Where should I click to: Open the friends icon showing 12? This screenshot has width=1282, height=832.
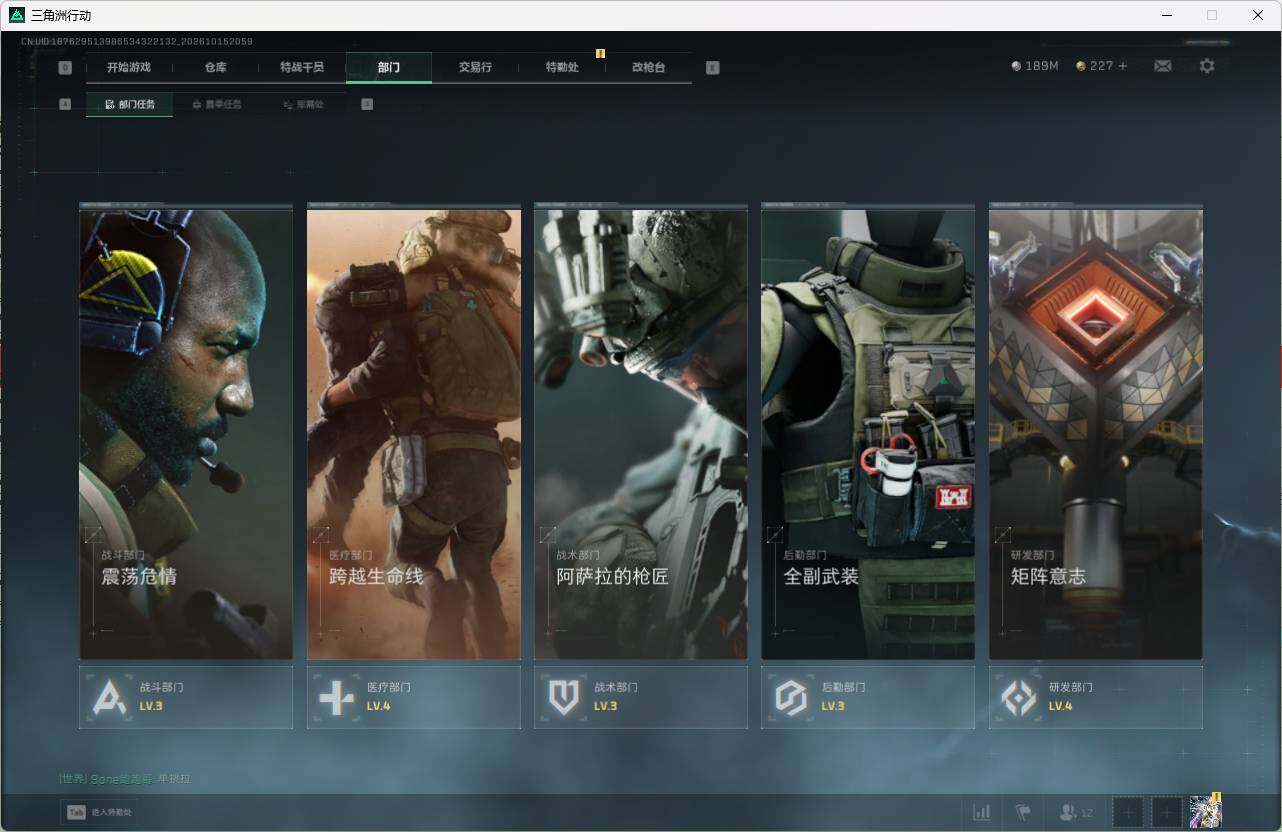pyautogui.click(x=1077, y=812)
